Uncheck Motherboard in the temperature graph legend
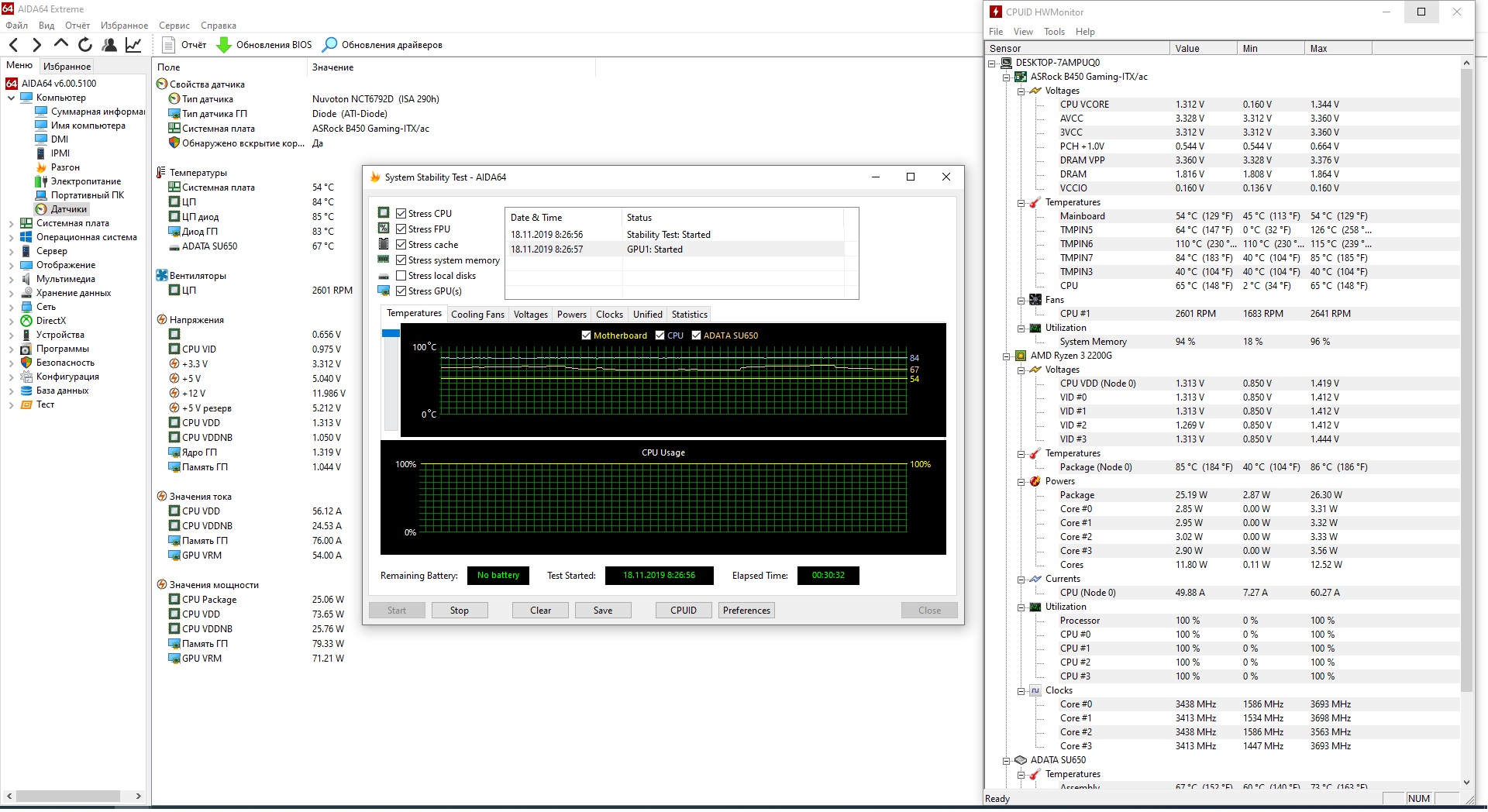Screen dimensions: 1488x812 [x=586, y=335]
